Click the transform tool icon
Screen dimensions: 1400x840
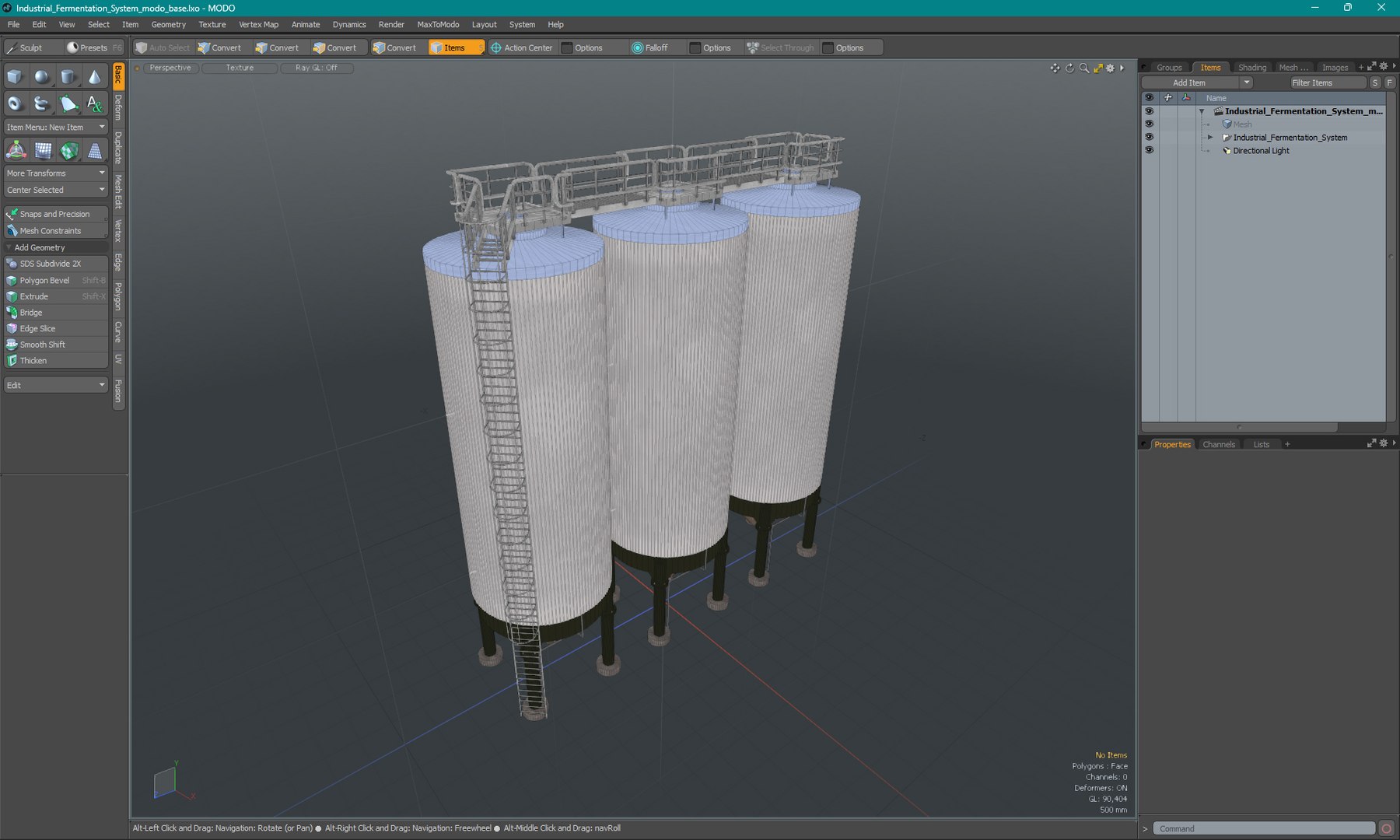click(x=16, y=150)
